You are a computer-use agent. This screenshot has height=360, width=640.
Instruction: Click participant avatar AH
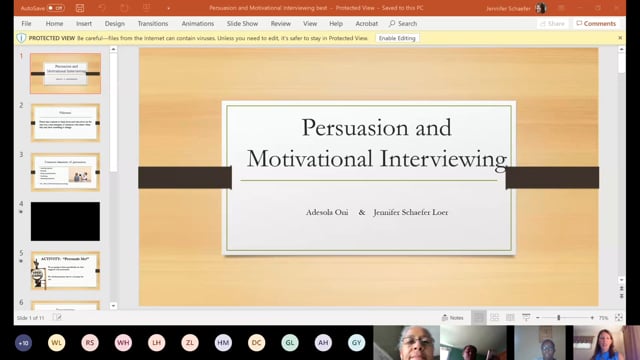click(323, 343)
